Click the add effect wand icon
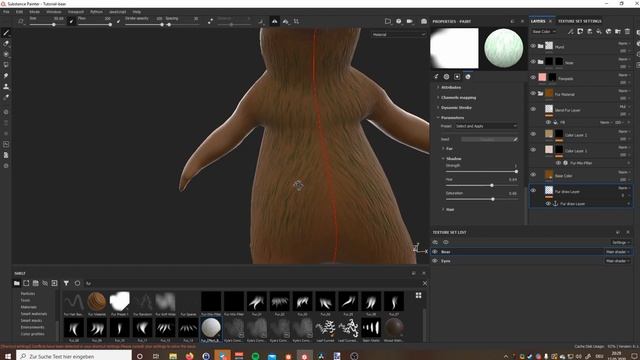 [571, 31]
